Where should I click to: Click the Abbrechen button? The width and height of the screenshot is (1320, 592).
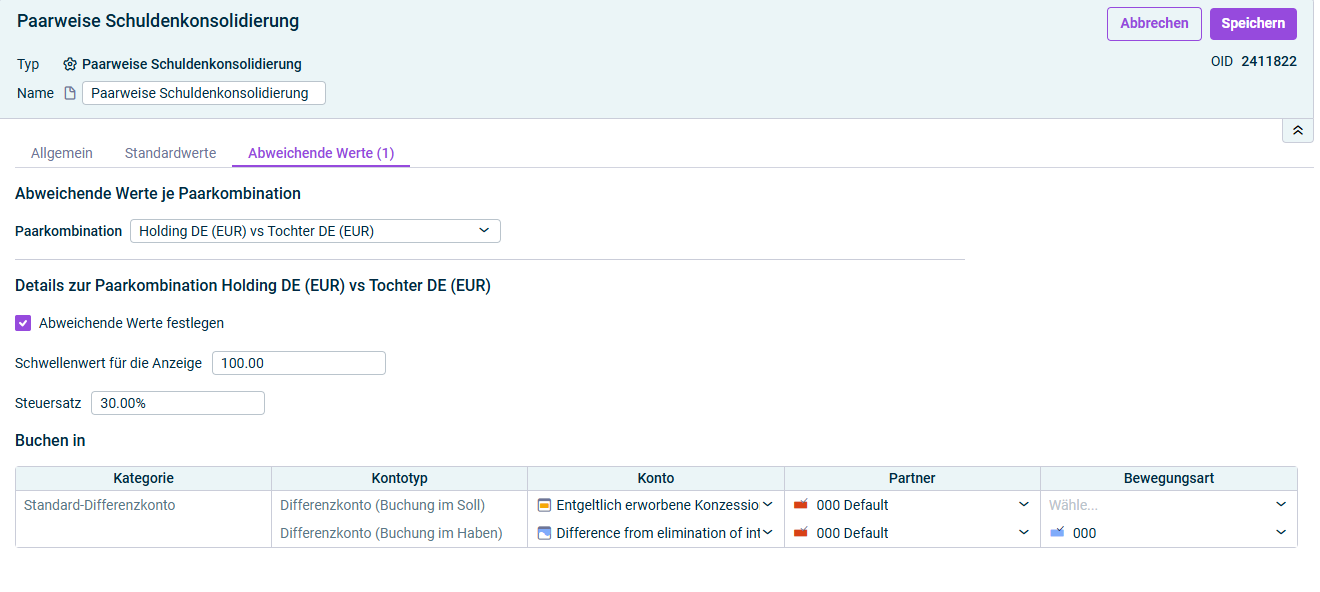1154,24
